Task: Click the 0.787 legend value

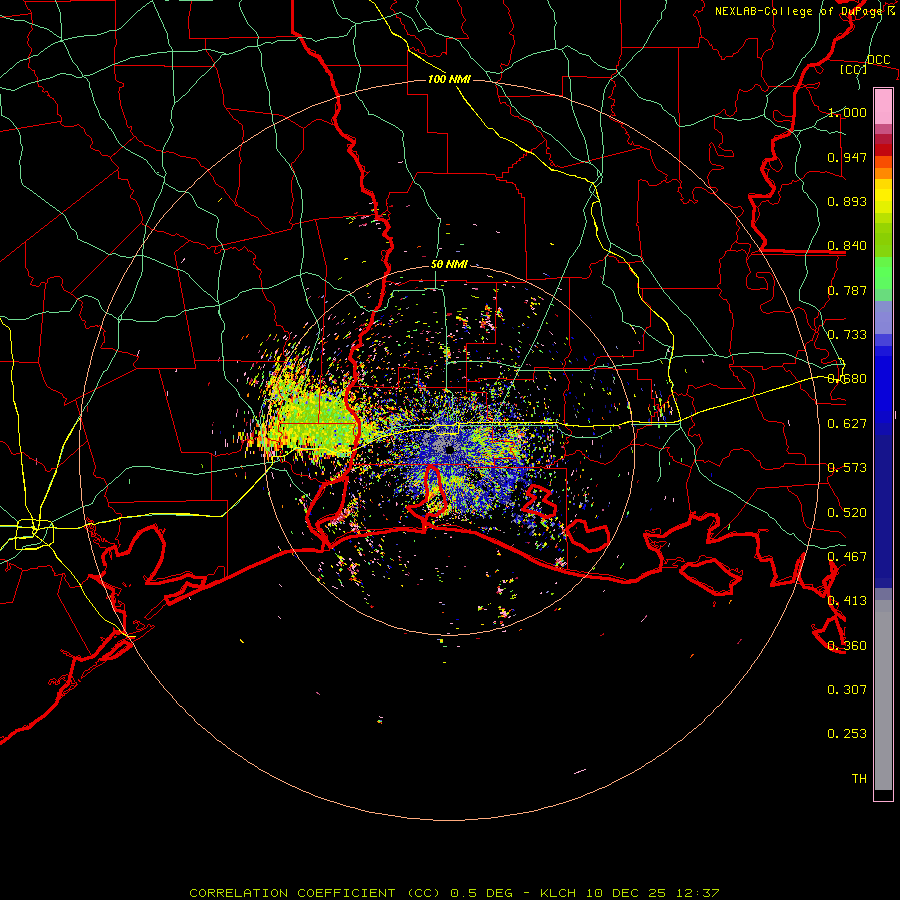Action: 847,290
